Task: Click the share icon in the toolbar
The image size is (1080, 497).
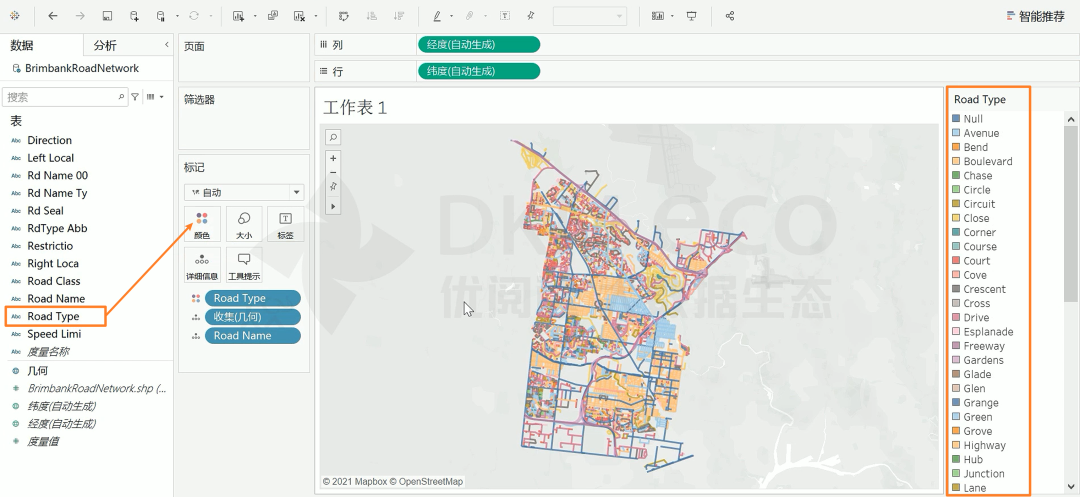Action: point(730,17)
